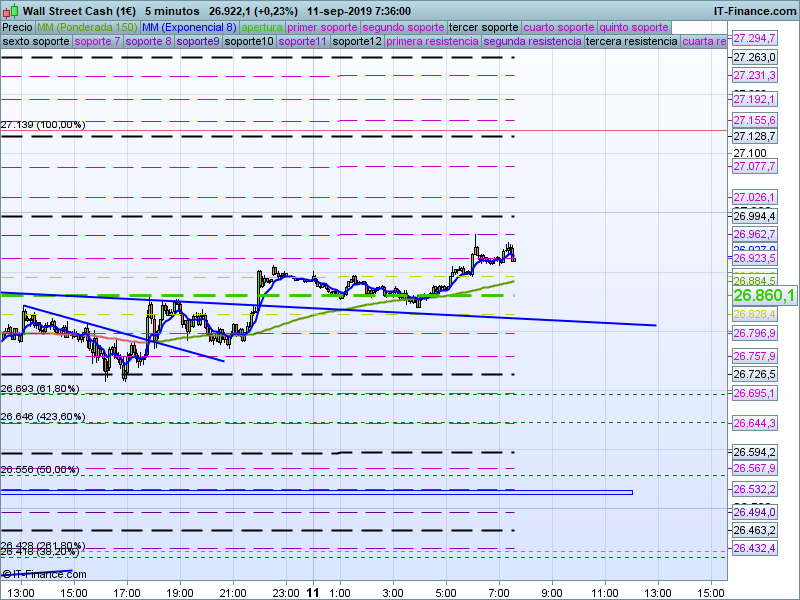Viewport: 800px width, 600px height.
Task: Click the 9:00 time axis label
Action: (x=552, y=593)
